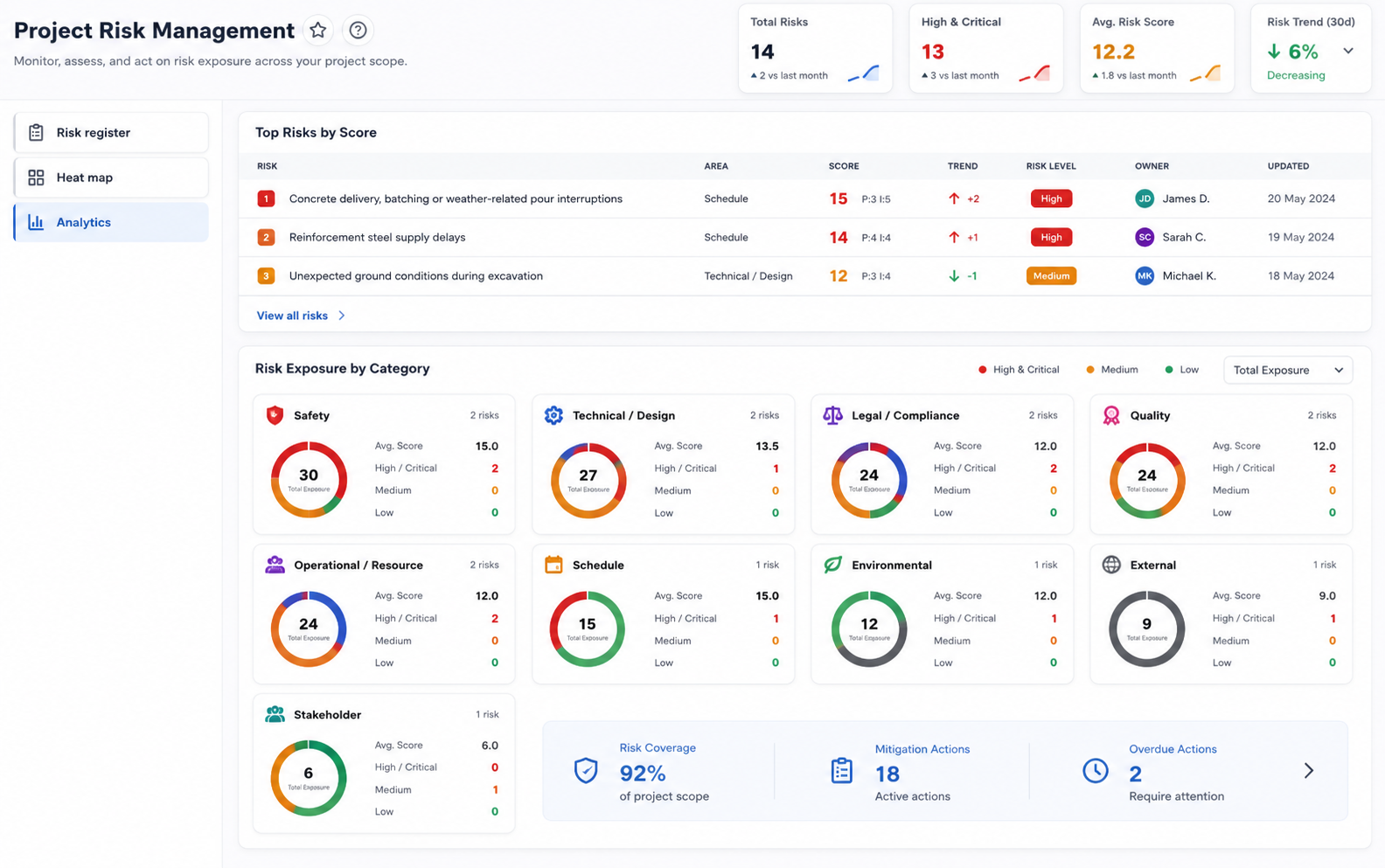Viewport: 1385px width, 868px height.
Task: Toggle the High & Critical legend item
Action: pyautogui.click(x=1019, y=370)
